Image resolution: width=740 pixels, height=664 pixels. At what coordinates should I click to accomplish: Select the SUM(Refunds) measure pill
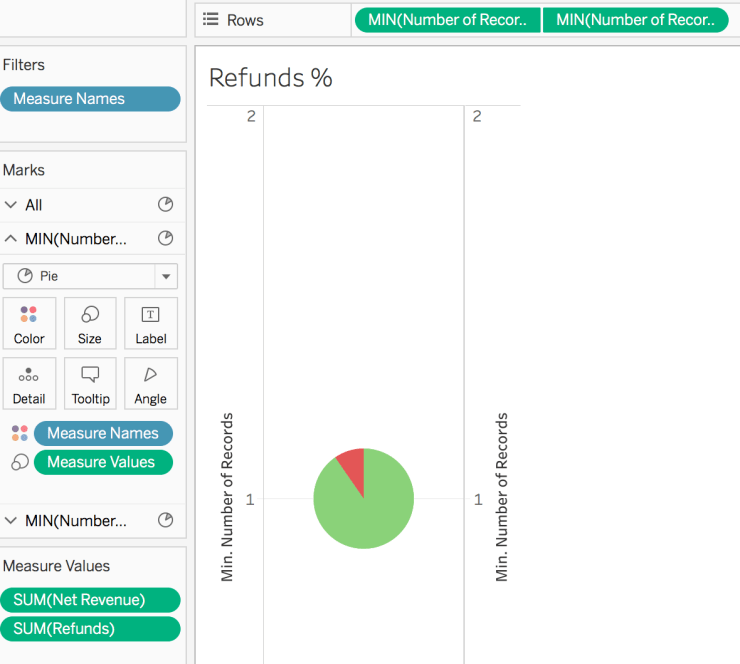90,629
